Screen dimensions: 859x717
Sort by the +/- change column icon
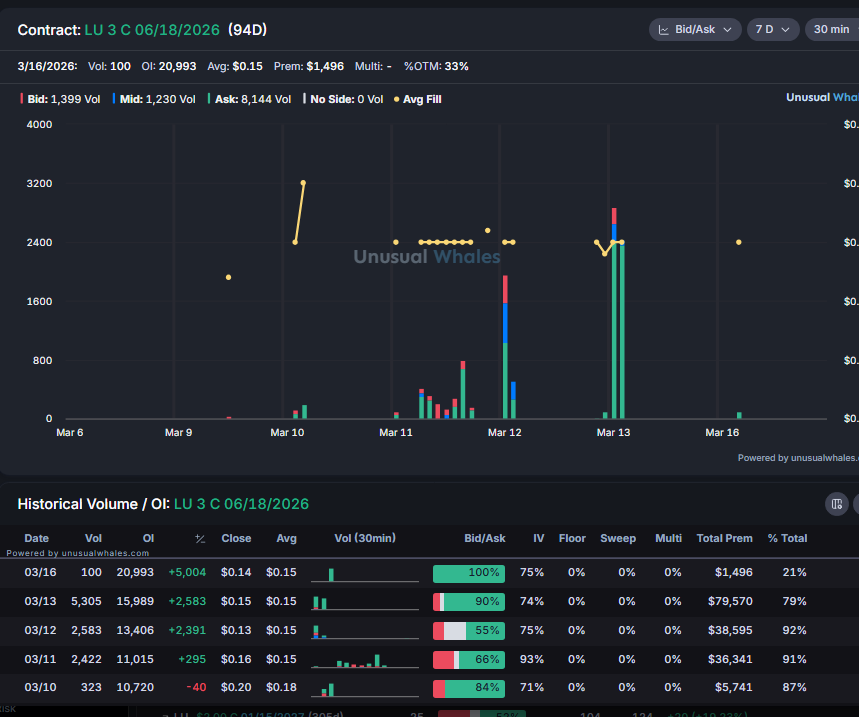click(x=200, y=539)
